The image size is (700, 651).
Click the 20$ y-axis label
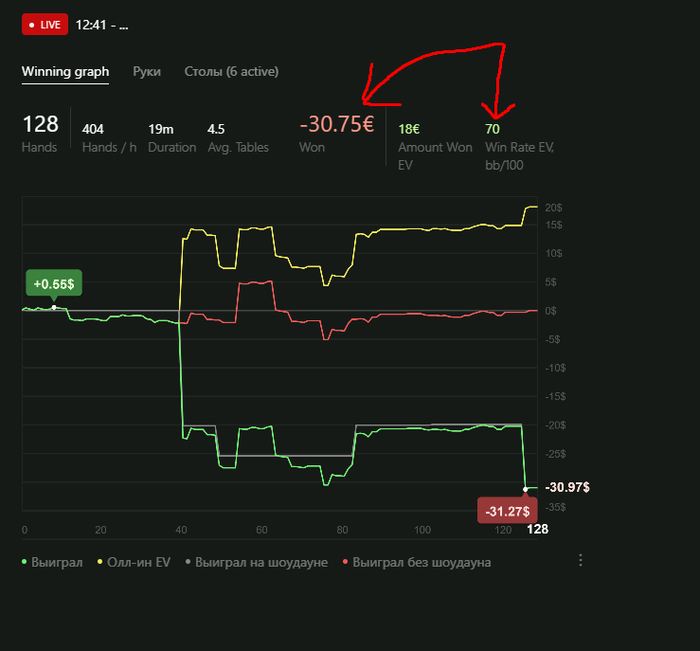click(554, 208)
